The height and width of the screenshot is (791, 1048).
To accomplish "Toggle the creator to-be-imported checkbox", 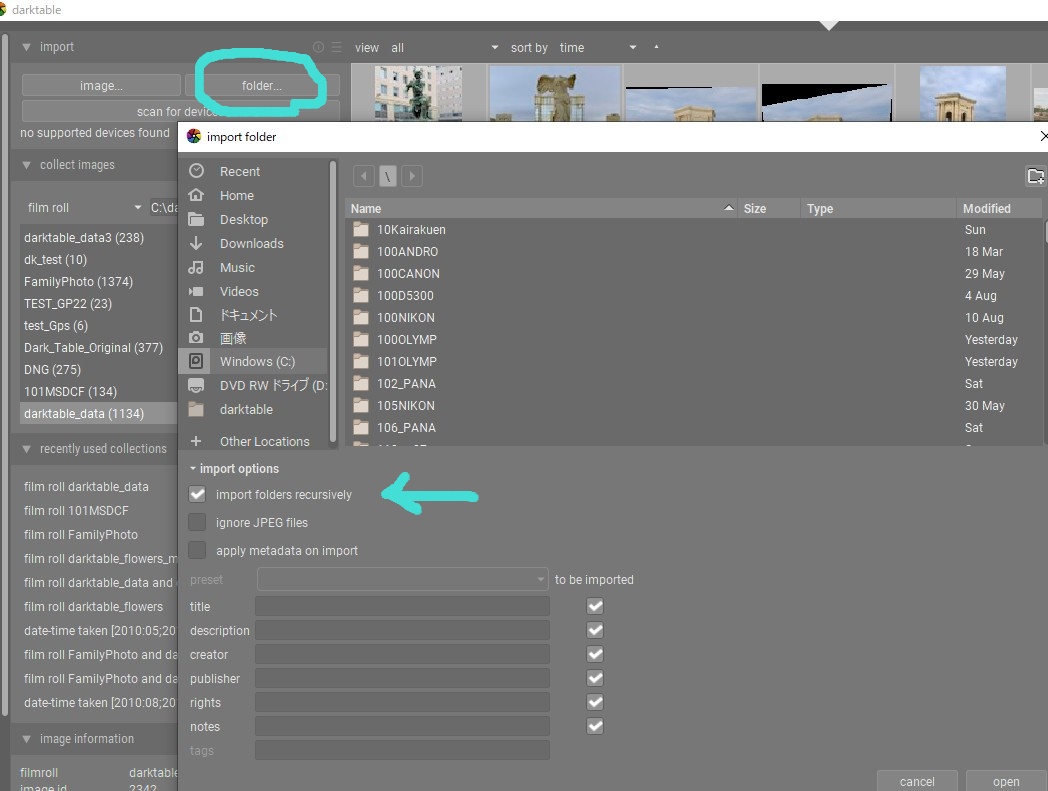I will point(595,655).
